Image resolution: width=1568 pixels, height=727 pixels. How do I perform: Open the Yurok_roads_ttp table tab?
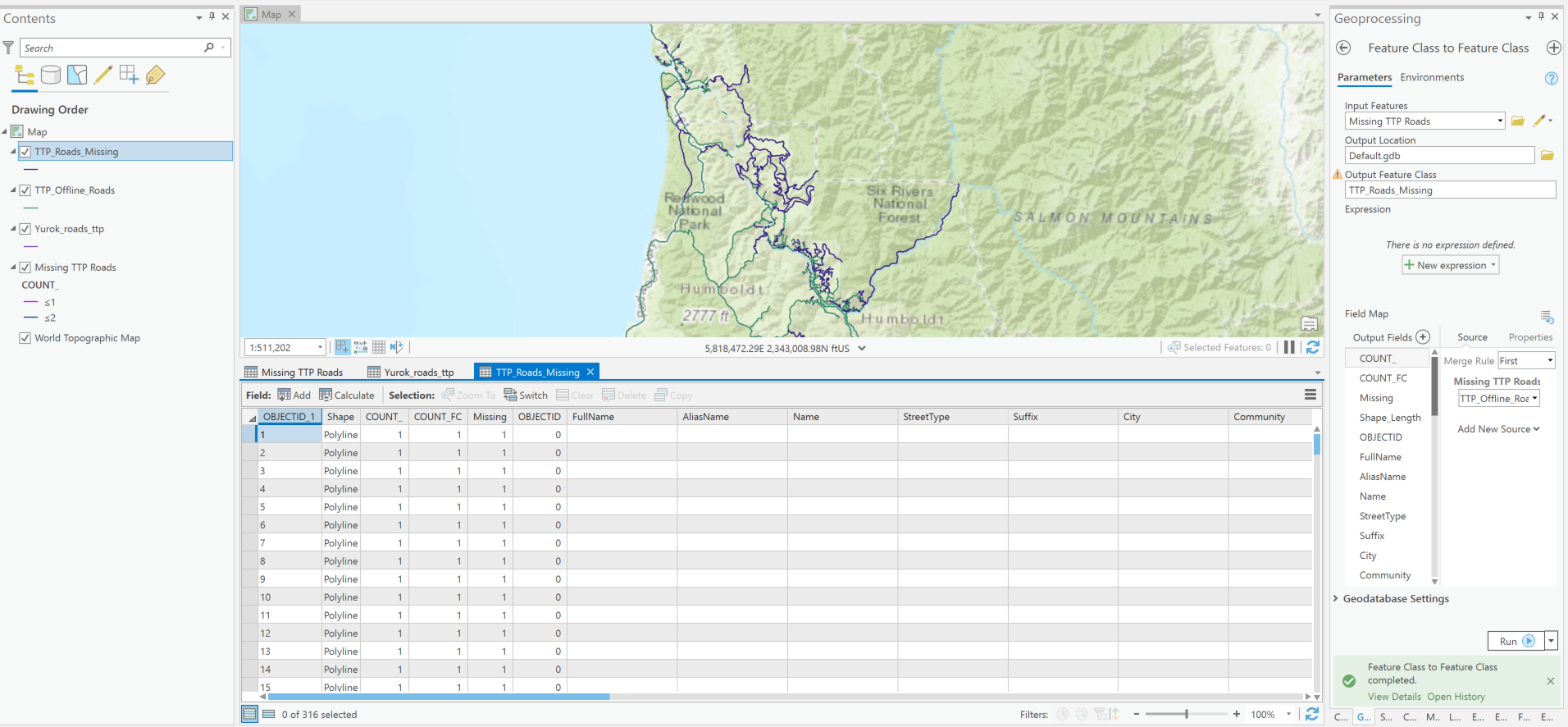click(x=411, y=372)
